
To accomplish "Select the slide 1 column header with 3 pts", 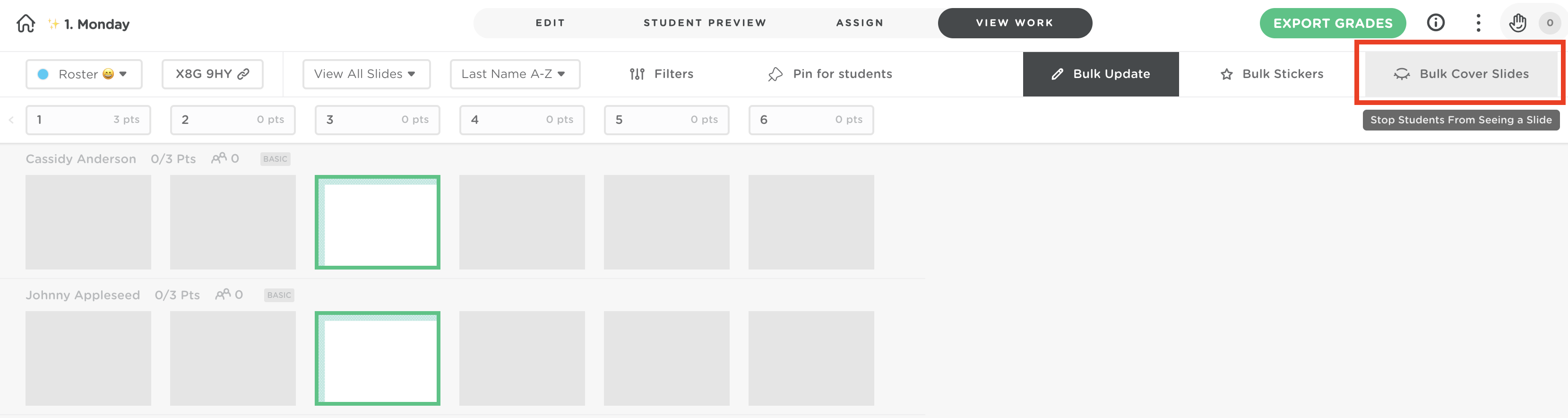I will coord(88,120).
